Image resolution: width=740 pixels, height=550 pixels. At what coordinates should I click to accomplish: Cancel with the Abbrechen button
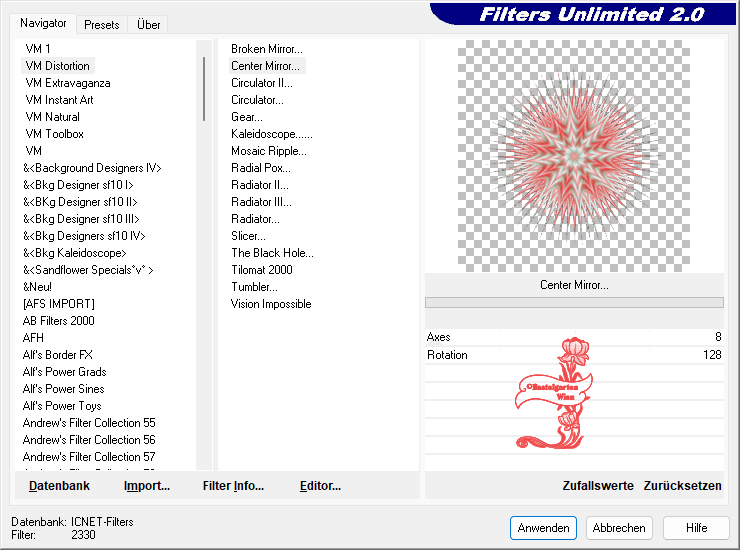[619, 528]
